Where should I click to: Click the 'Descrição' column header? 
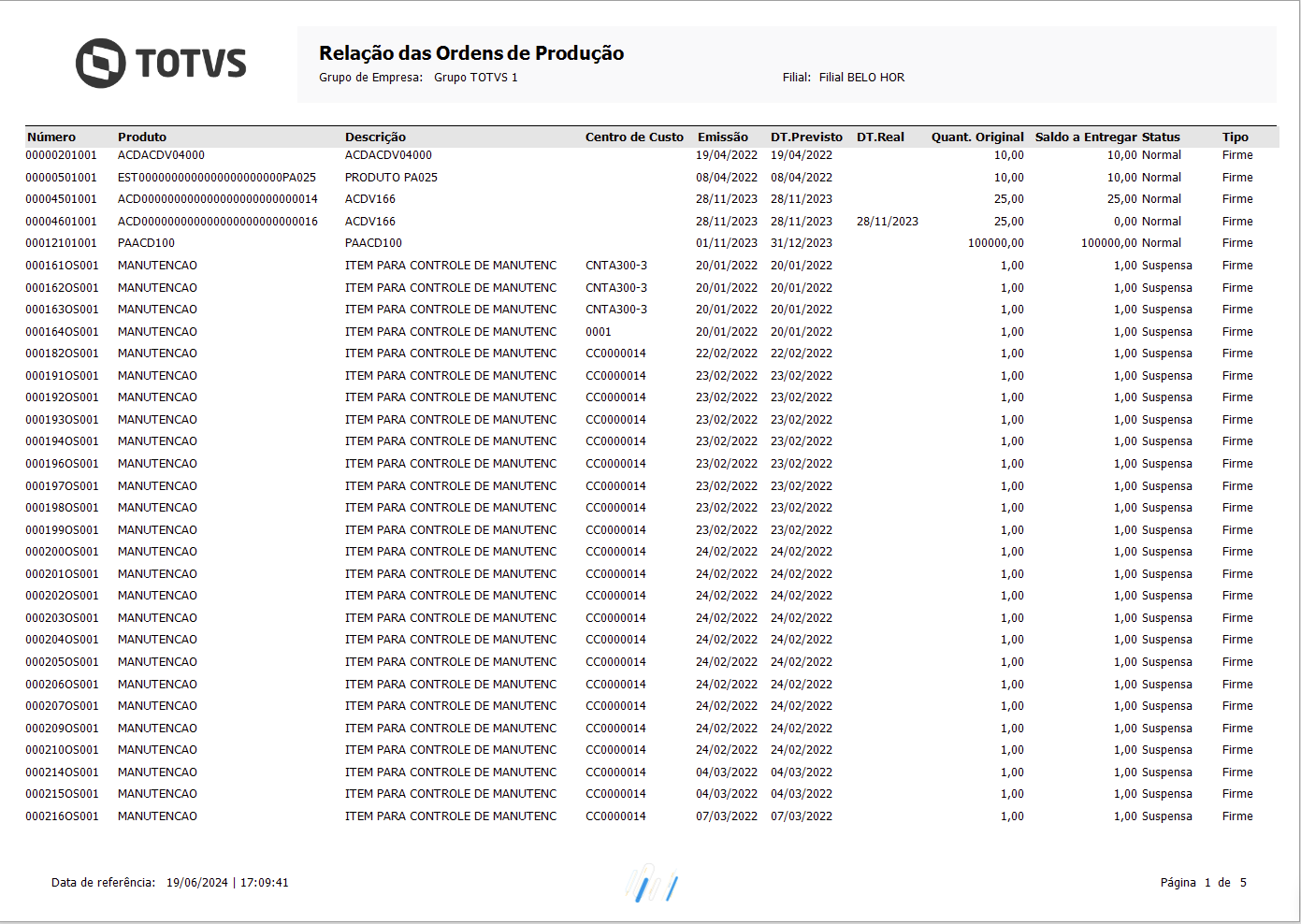[x=375, y=137]
